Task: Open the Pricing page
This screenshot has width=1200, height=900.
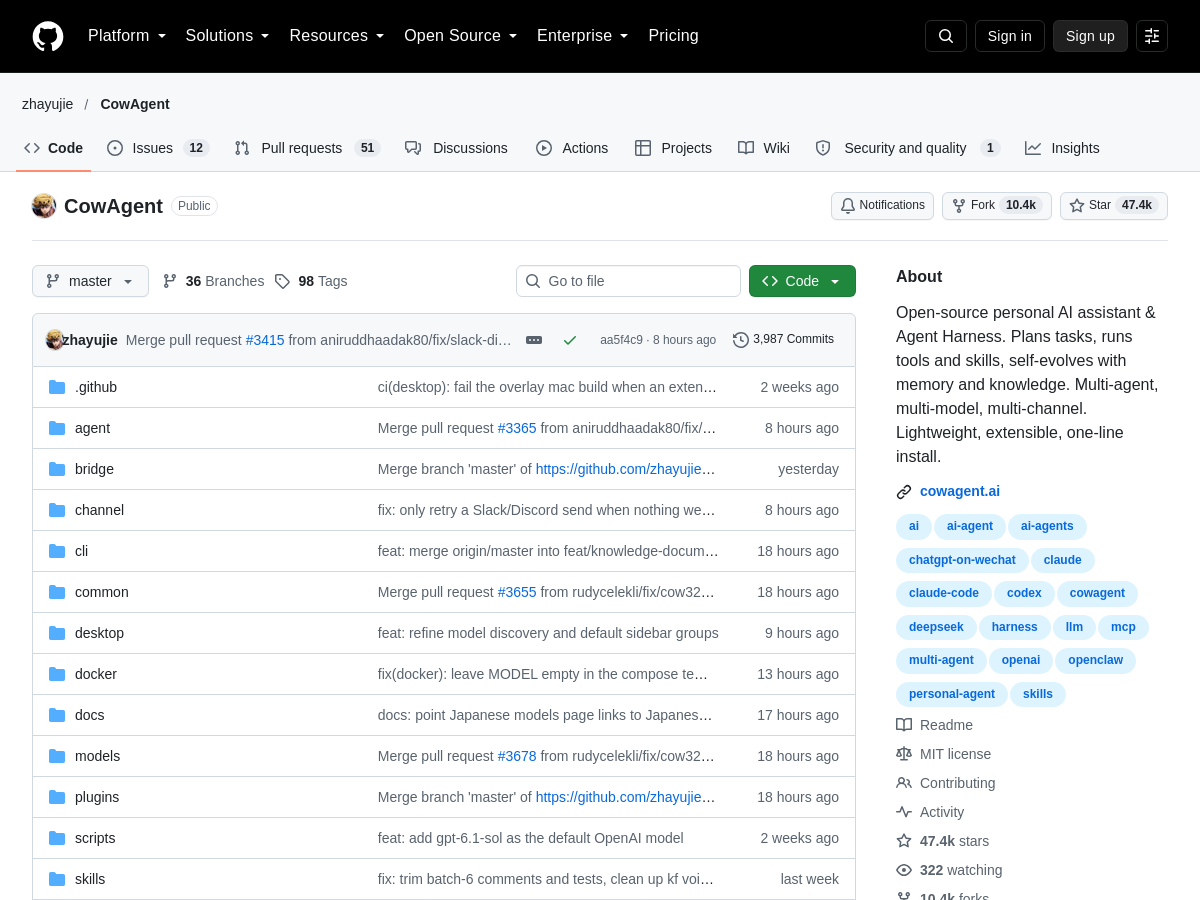Action: click(673, 36)
